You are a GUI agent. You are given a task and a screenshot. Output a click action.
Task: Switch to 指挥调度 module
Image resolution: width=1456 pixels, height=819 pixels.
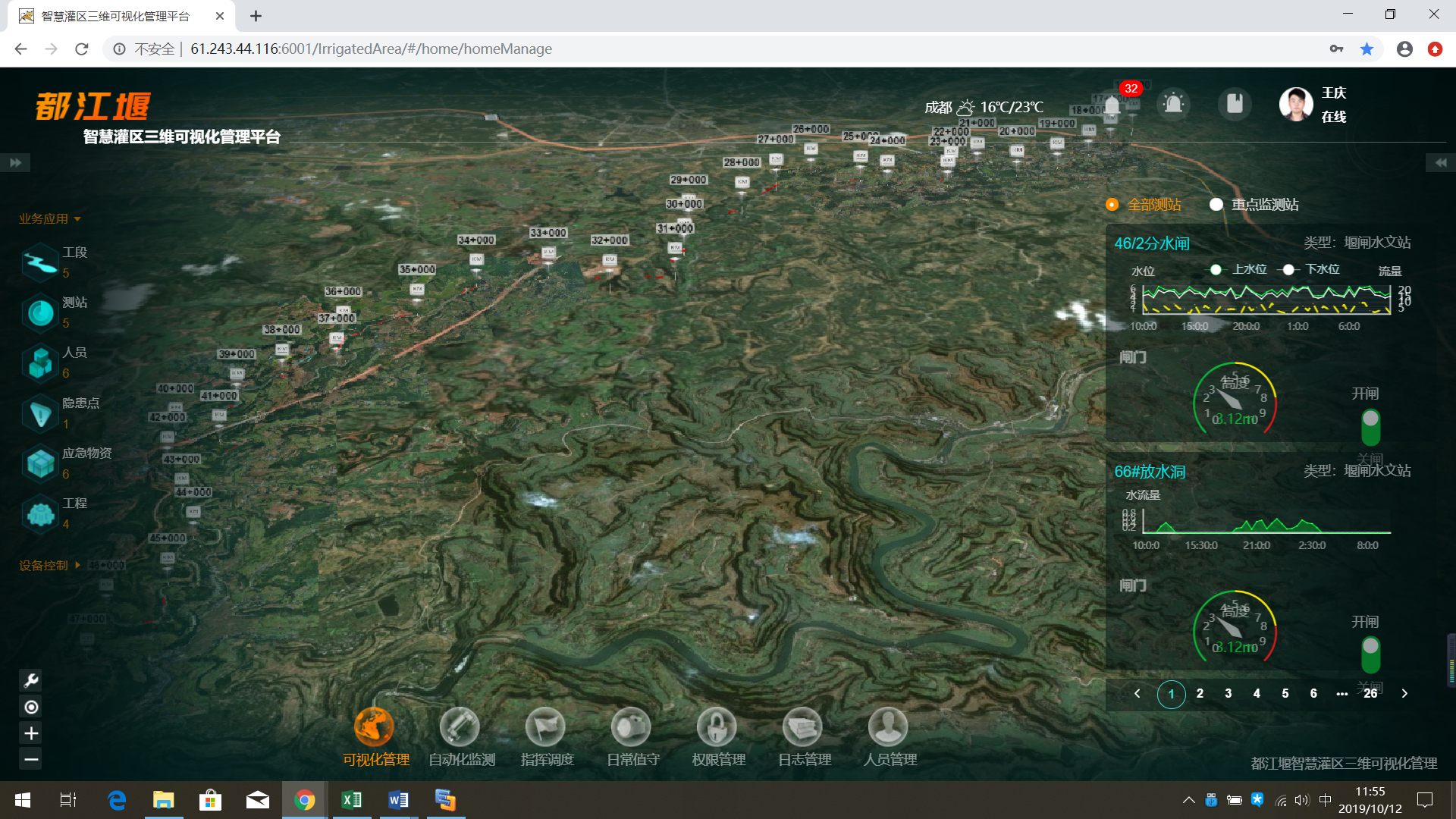pos(546,727)
